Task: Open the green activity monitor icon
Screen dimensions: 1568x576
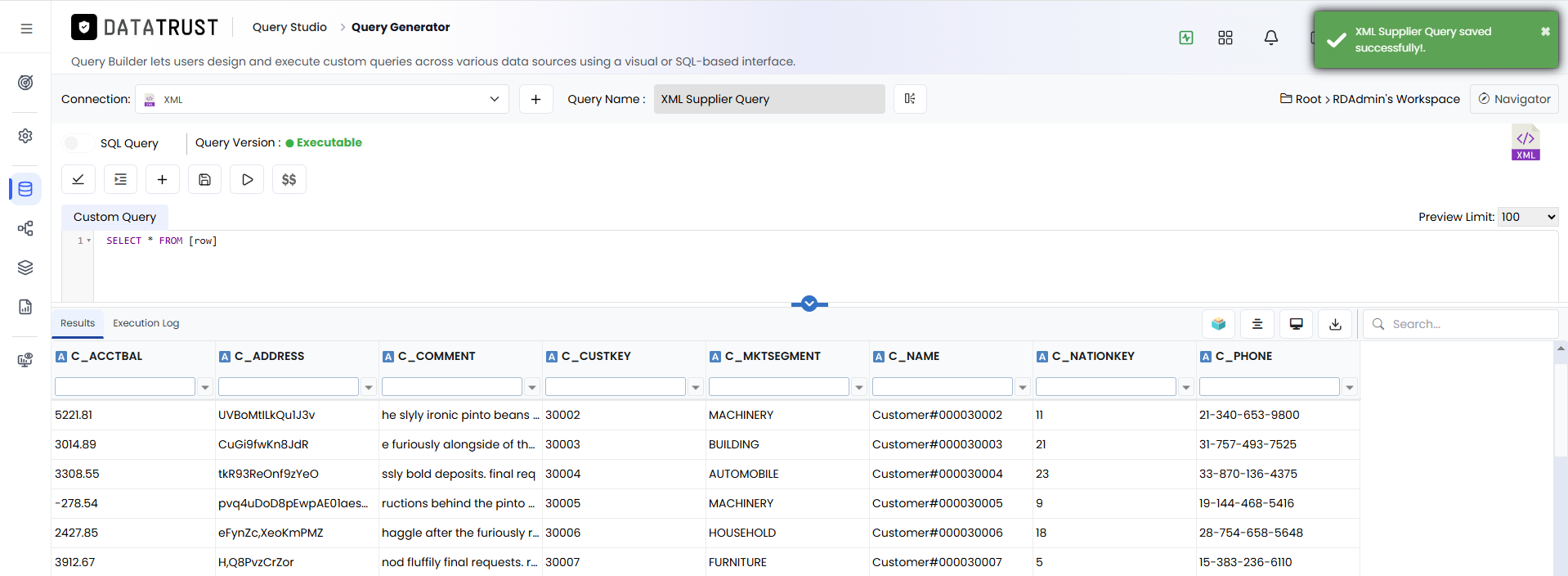Action: click(1186, 38)
